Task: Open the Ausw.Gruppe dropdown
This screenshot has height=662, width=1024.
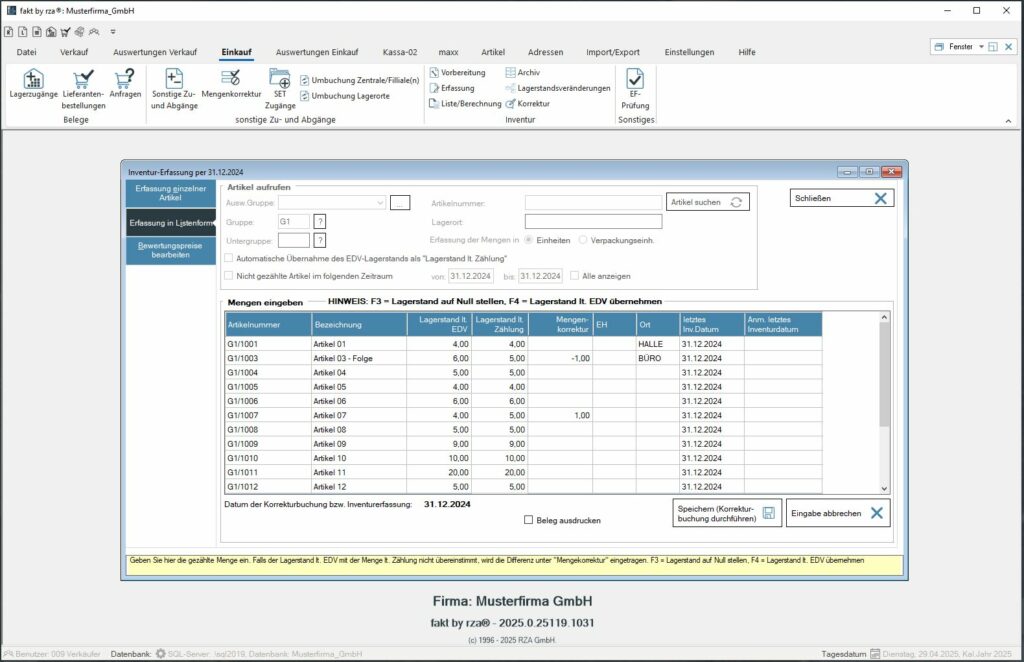Action: (x=381, y=203)
